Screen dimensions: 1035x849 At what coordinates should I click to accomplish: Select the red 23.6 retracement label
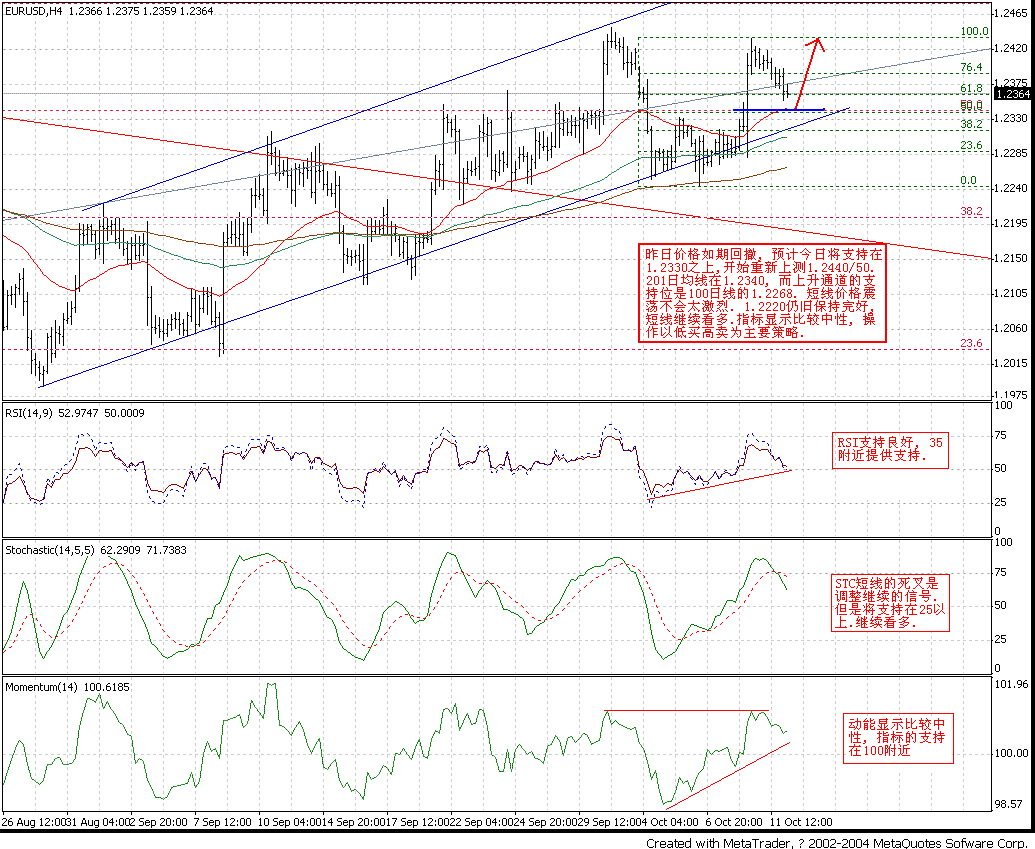[971, 343]
